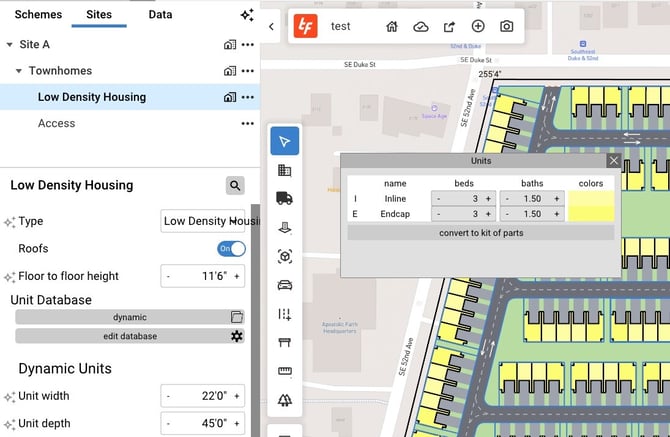Image resolution: width=670 pixels, height=437 pixels.
Task: Select the ruler measurement tool
Action: (x=284, y=371)
